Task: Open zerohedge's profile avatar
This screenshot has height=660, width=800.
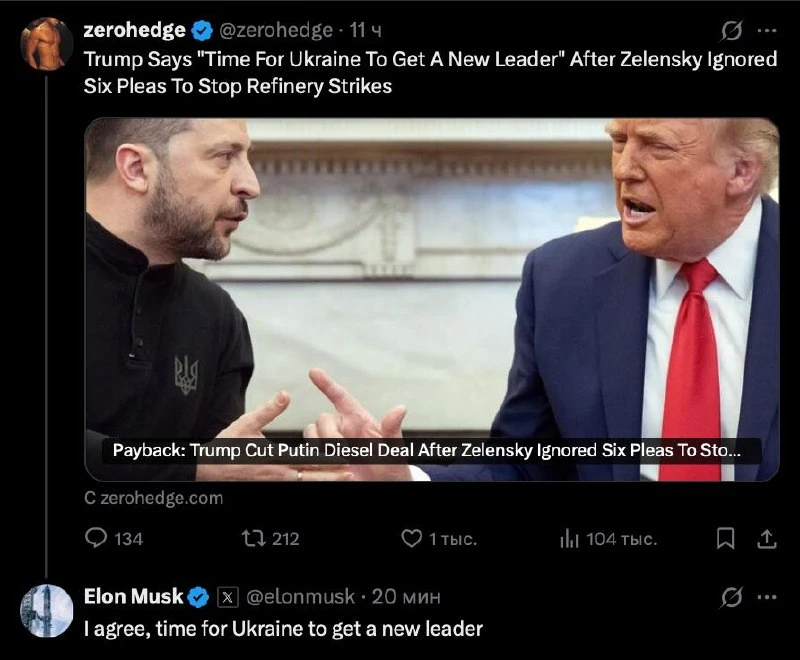Action: 46,44
